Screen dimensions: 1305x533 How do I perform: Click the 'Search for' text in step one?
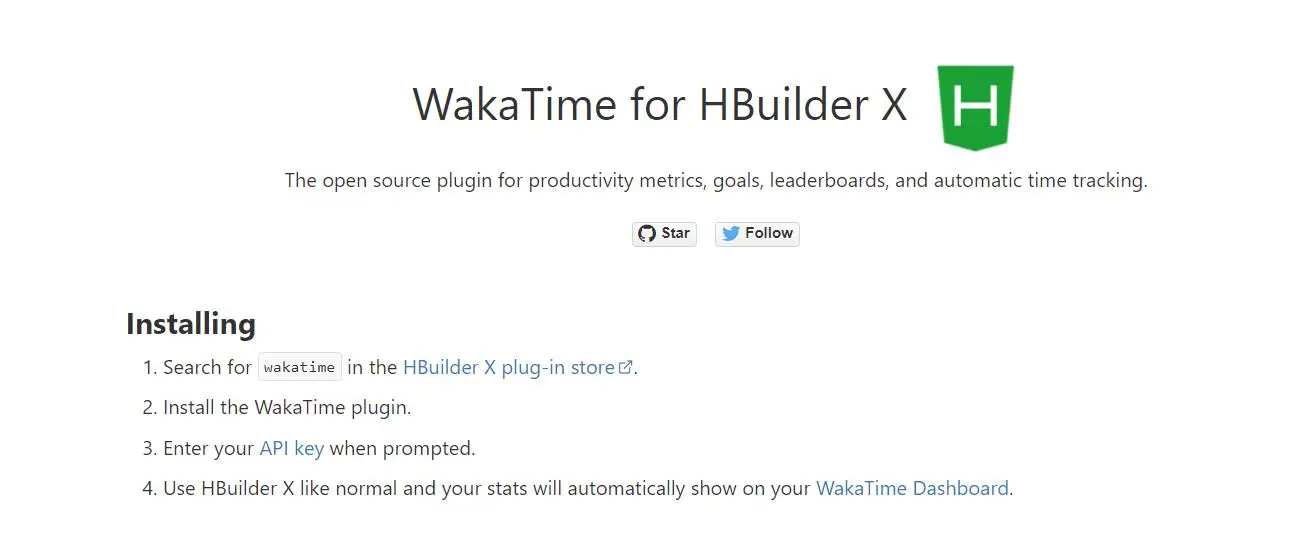click(207, 367)
